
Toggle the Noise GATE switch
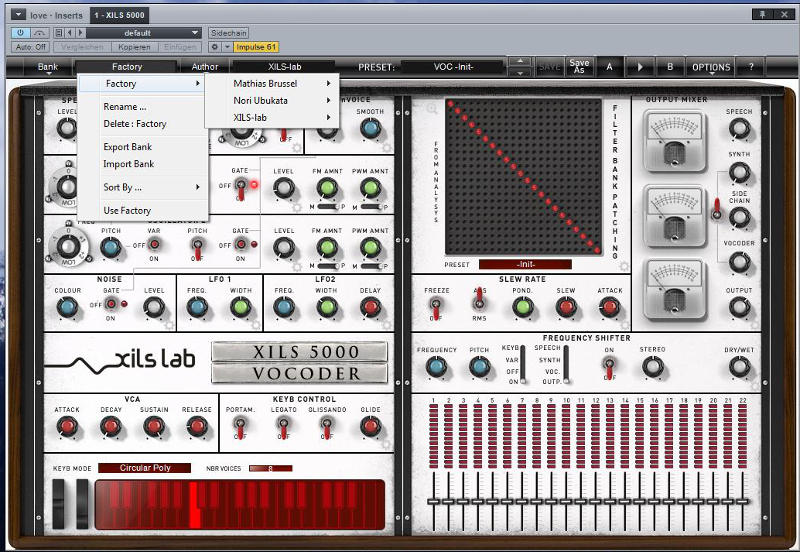point(111,305)
